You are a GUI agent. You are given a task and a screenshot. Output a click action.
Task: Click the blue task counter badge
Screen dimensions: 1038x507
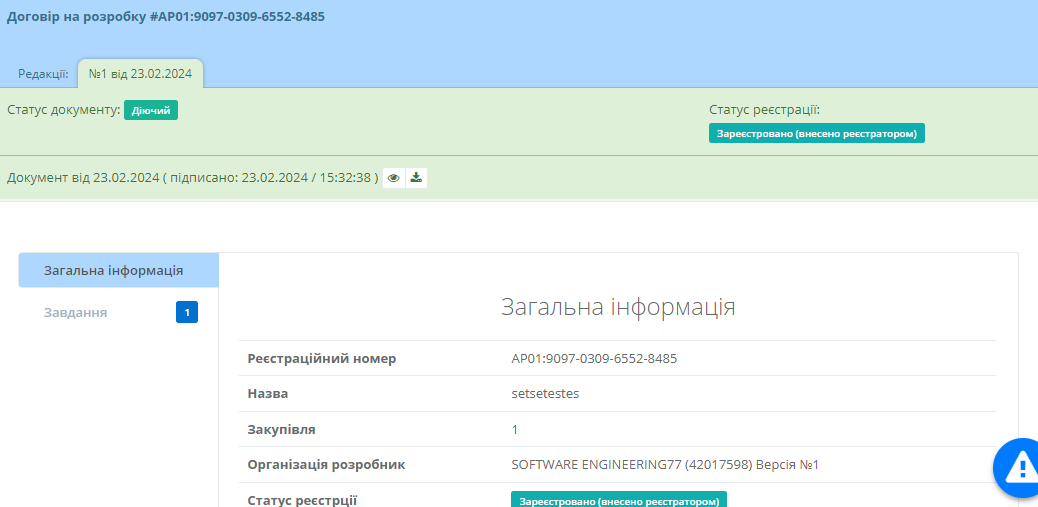(x=187, y=313)
